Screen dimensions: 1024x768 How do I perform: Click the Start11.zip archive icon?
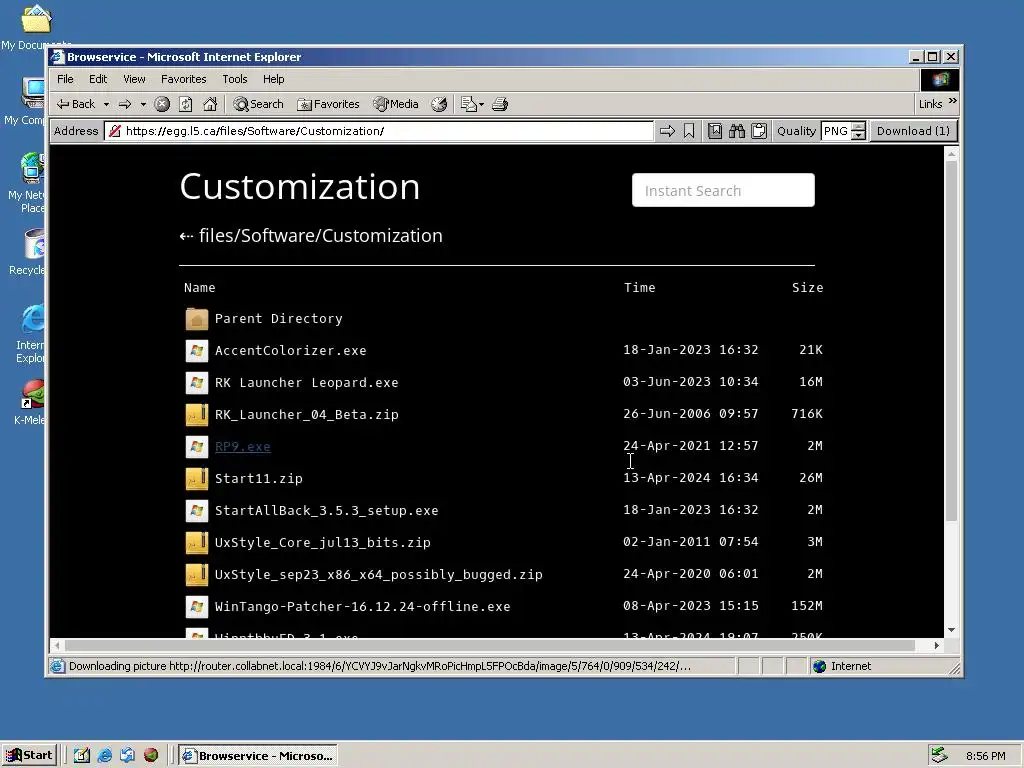(x=197, y=479)
